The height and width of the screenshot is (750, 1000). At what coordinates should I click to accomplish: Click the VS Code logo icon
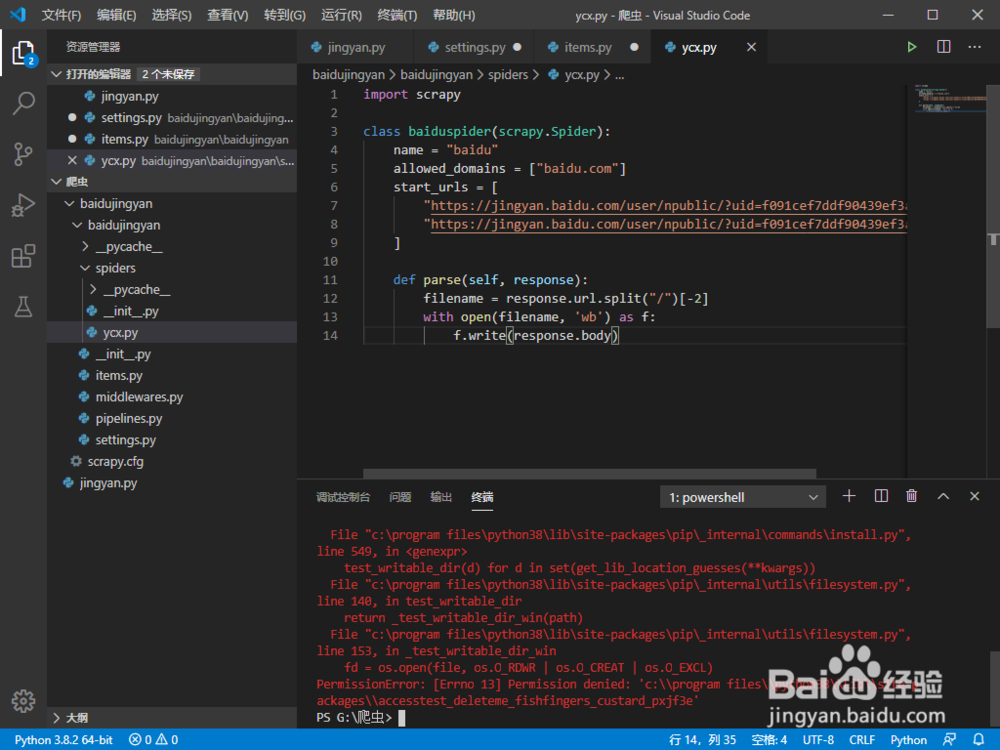click(18, 15)
